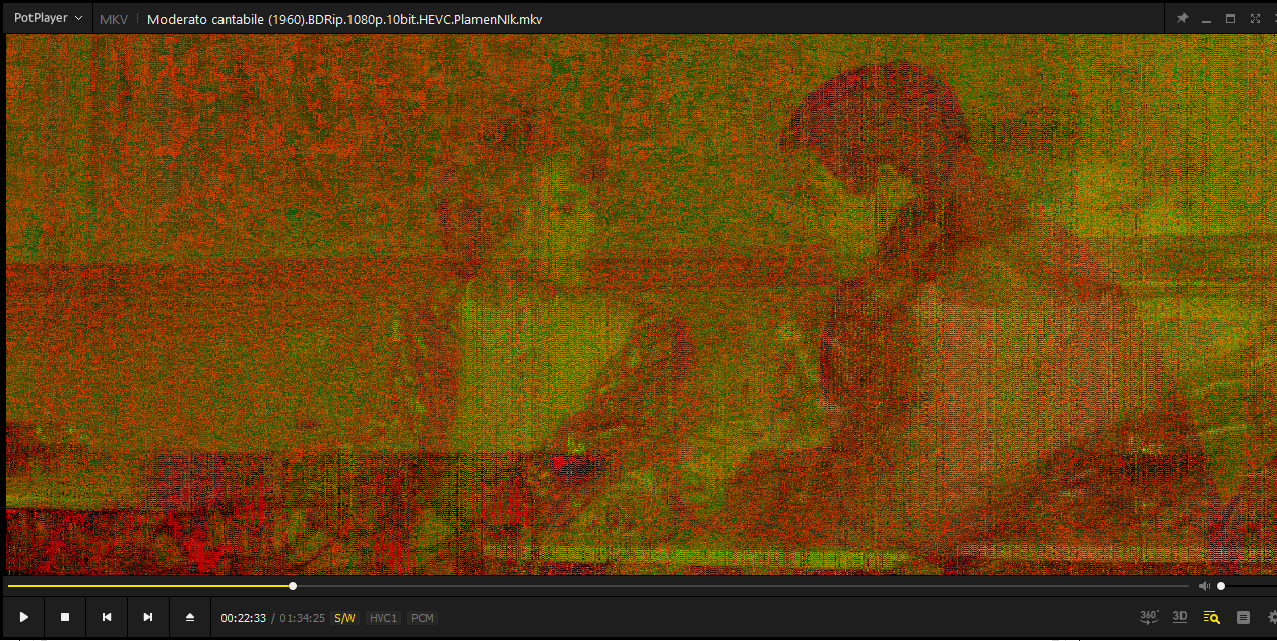
Task: Mute audio with the speaker icon
Action: 1204,586
